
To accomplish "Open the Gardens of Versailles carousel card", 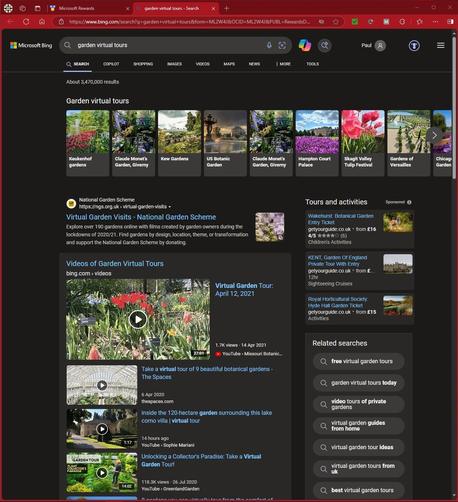I will [409, 143].
